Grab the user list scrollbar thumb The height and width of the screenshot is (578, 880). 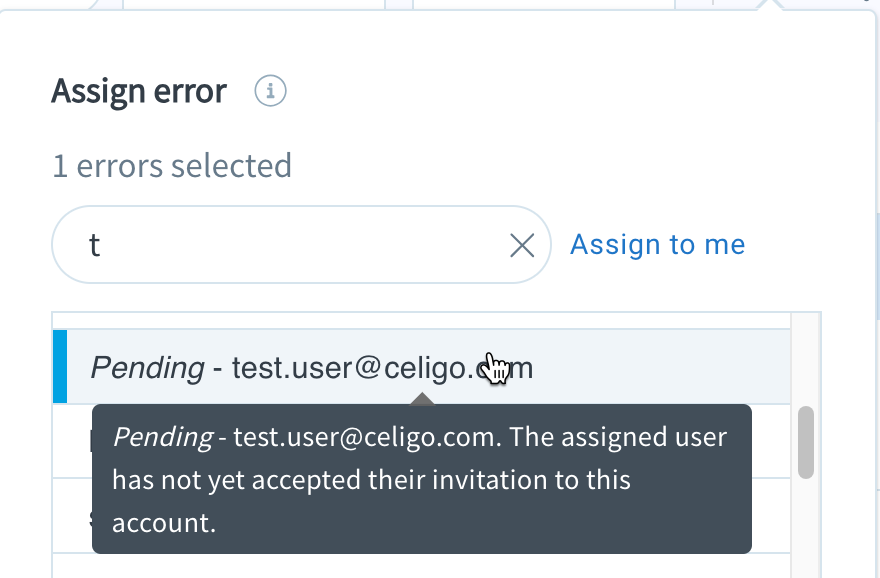[x=806, y=442]
